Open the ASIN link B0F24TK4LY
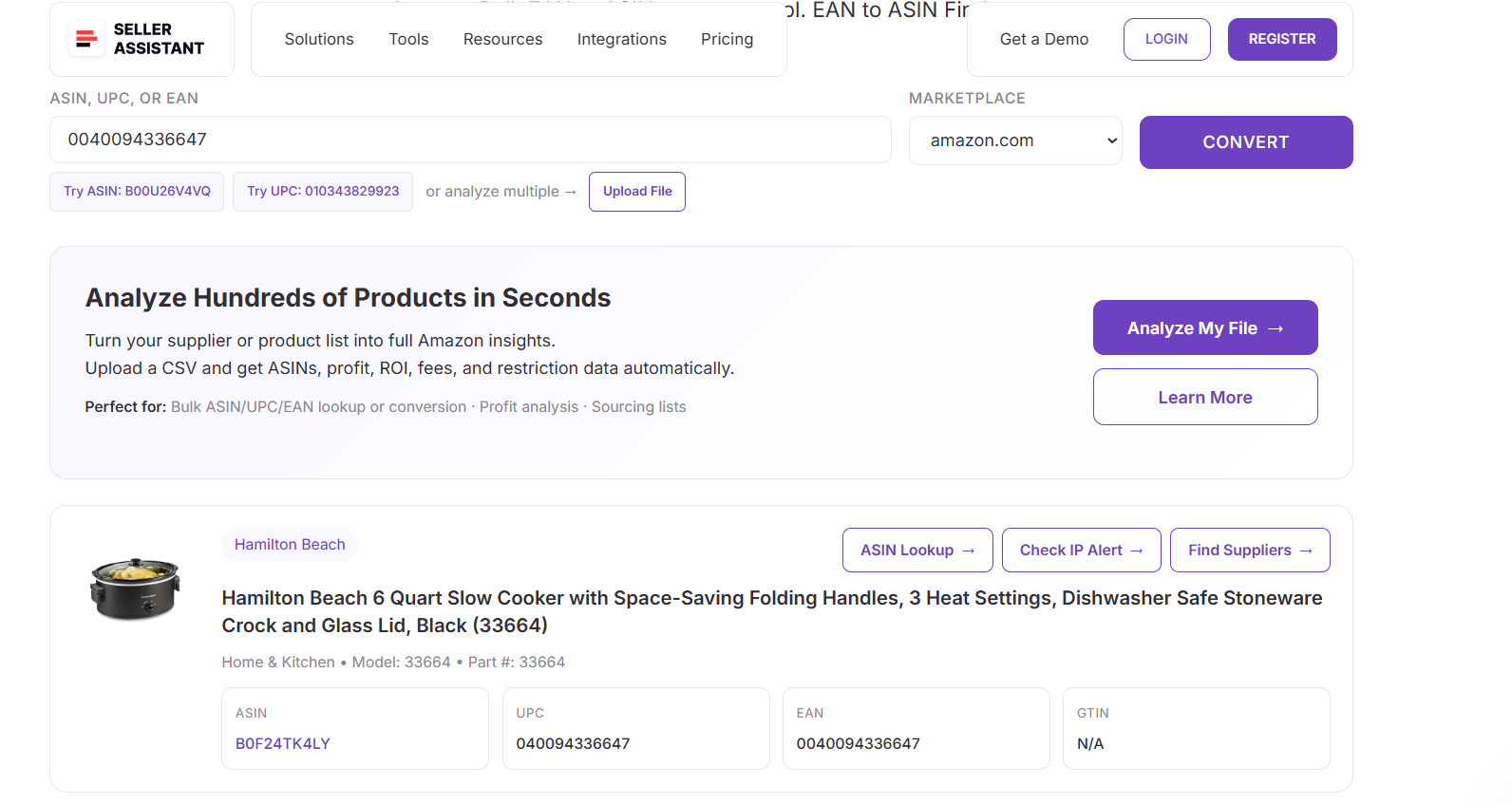Viewport: 1512px width, 803px height. (283, 744)
